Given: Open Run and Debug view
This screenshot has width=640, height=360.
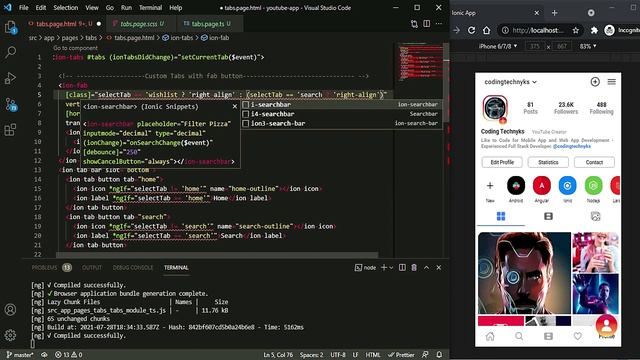Looking at the screenshot, I should [10, 78].
